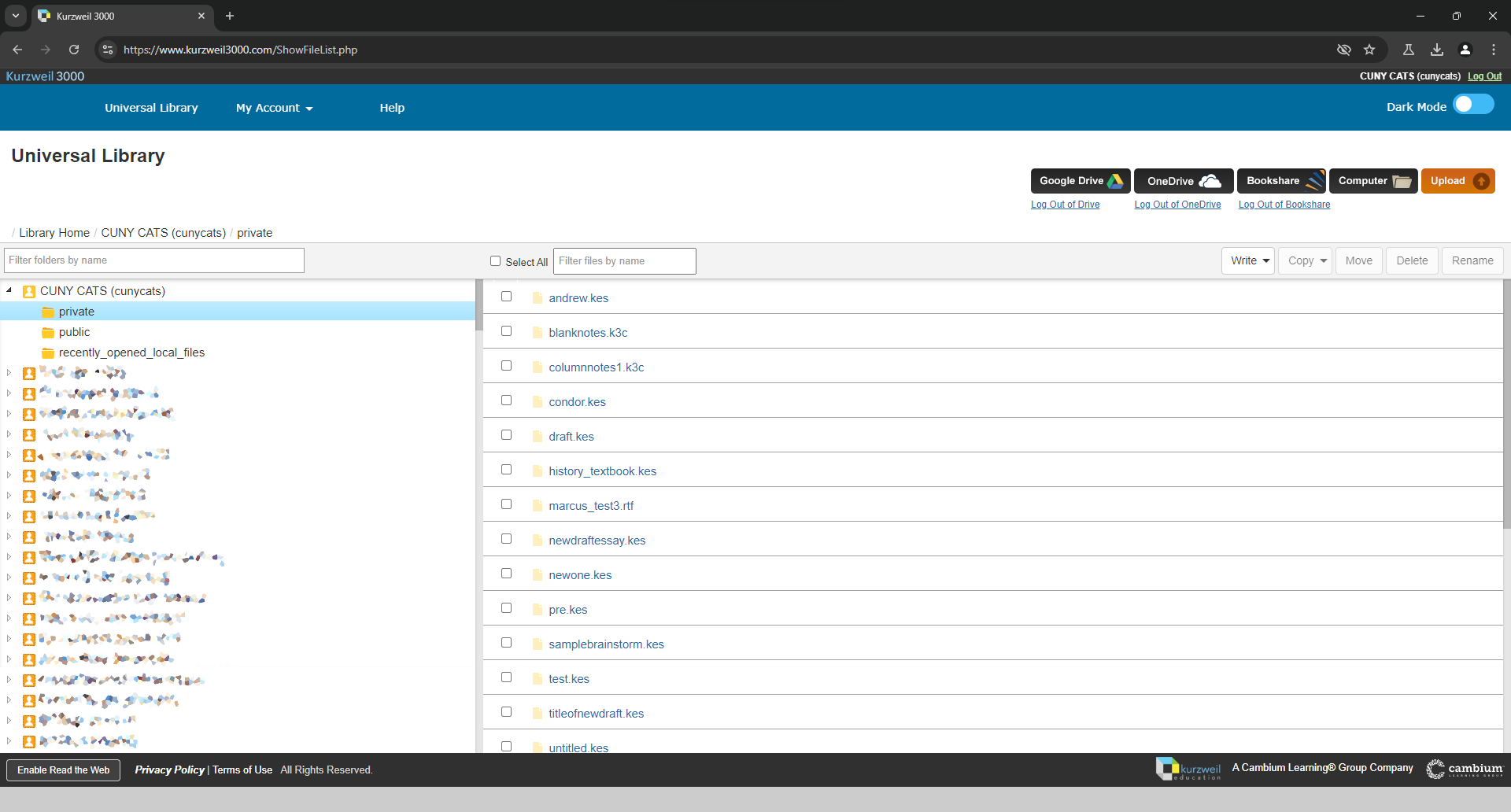Click recently_opened_local_files folder icon
1511x812 pixels.
click(x=48, y=353)
